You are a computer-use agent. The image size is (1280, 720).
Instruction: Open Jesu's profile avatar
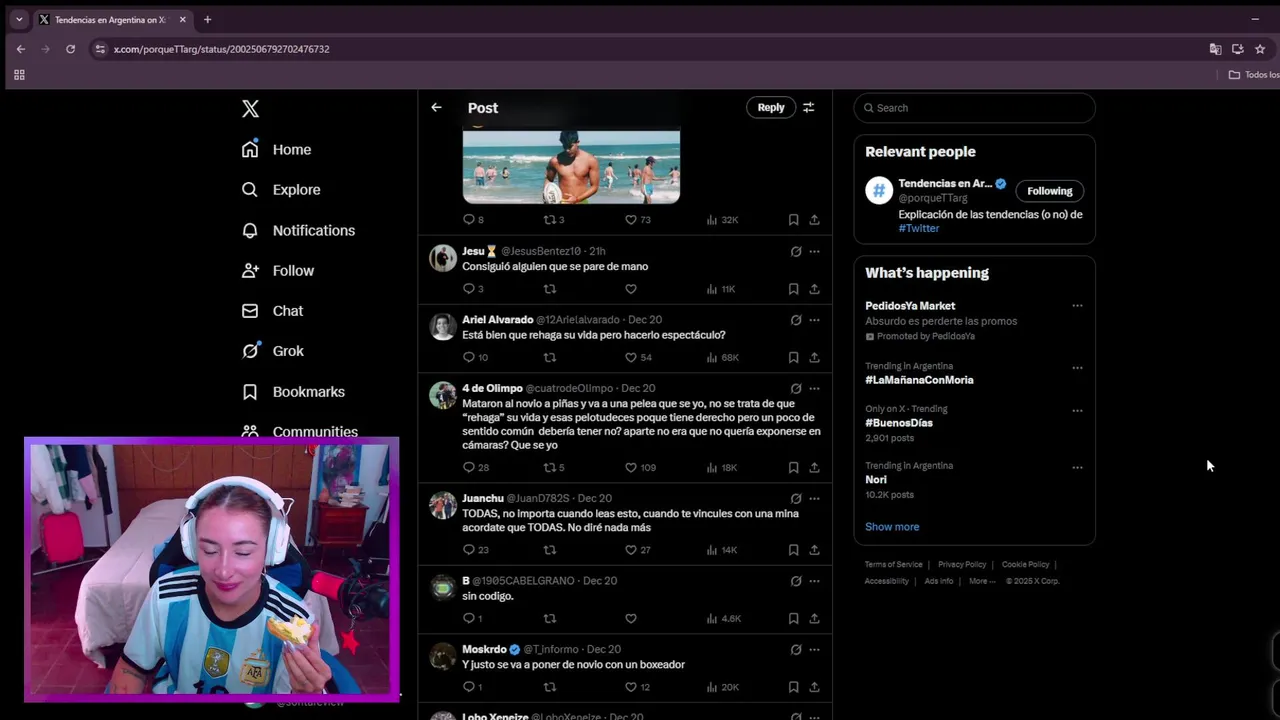coord(443,257)
